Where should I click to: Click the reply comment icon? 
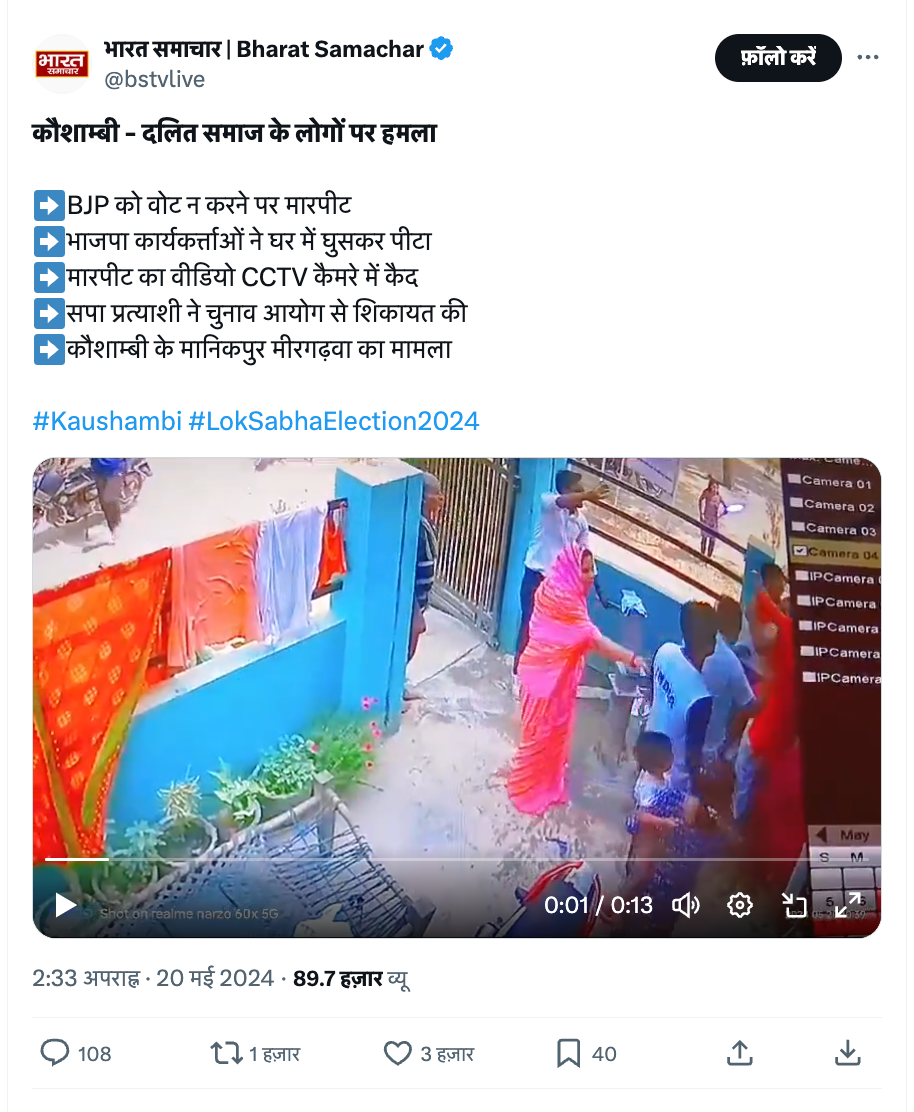click(x=55, y=1053)
